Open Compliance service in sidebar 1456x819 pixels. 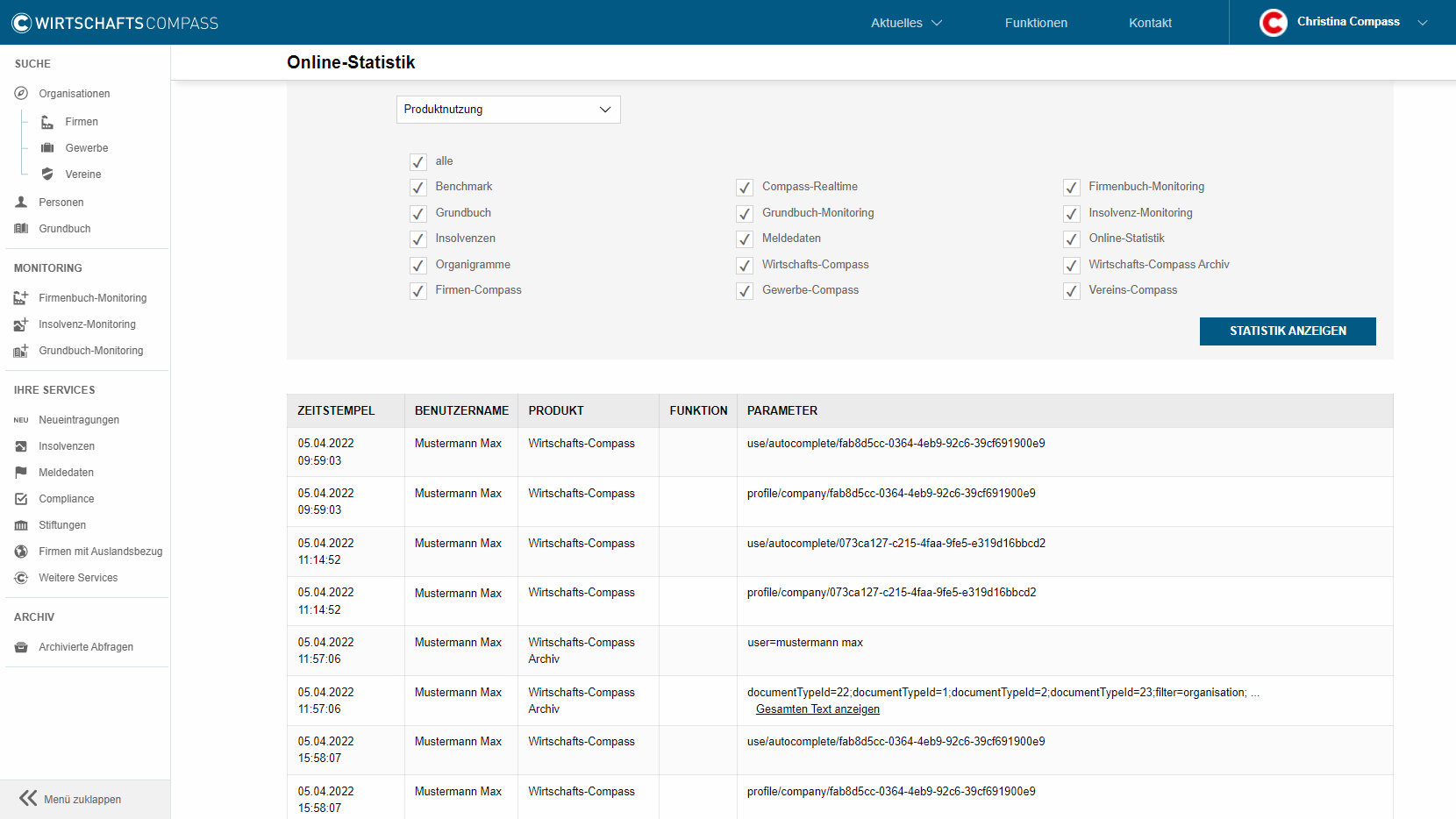(x=67, y=499)
